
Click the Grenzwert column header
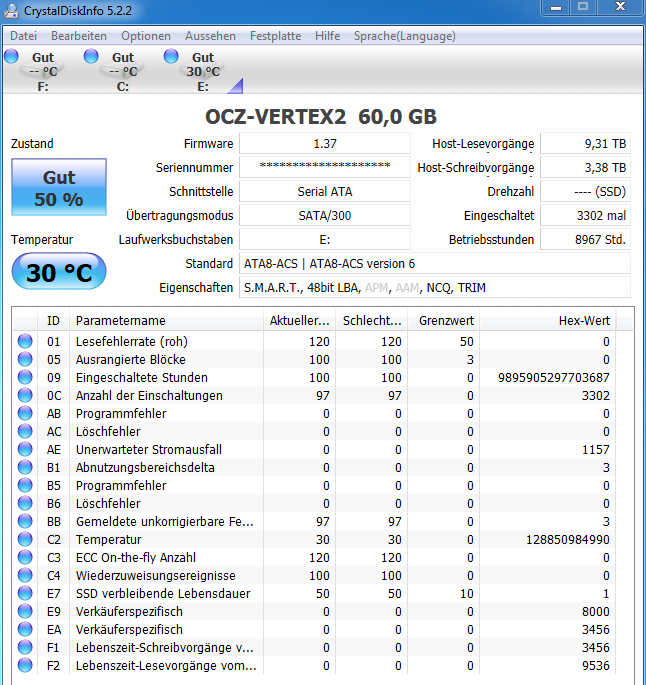444,321
